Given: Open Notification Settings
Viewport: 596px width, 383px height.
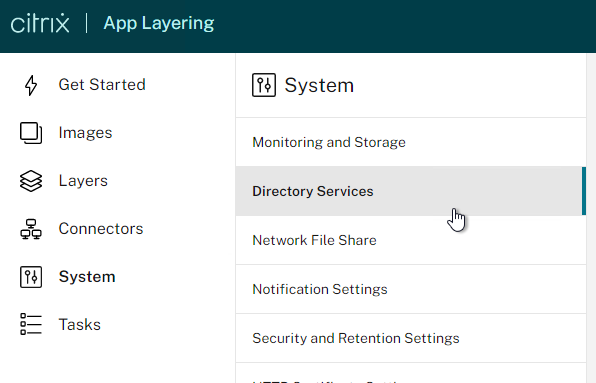Looking at the screenshot, I should click(411, 289).
